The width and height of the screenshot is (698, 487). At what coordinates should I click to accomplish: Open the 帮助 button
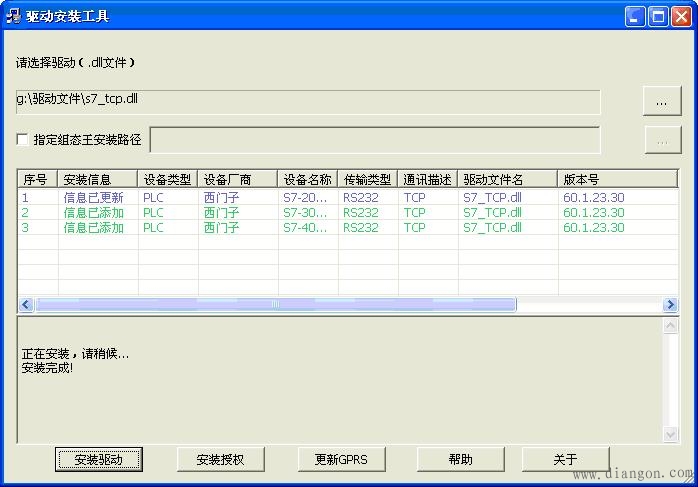coord(460,459)
